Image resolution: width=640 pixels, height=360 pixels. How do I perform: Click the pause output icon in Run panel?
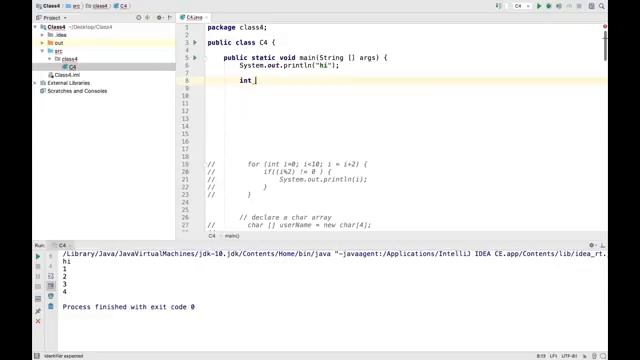pos(38,276)
